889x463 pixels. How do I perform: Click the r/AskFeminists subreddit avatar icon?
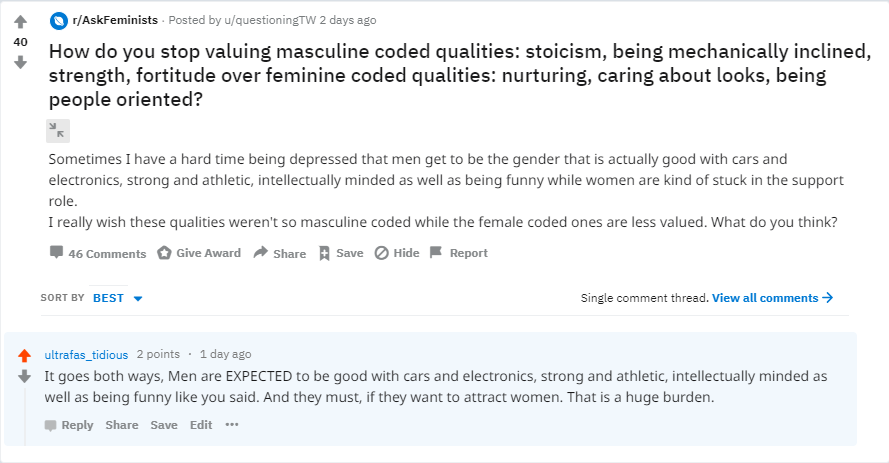point(58,21)
